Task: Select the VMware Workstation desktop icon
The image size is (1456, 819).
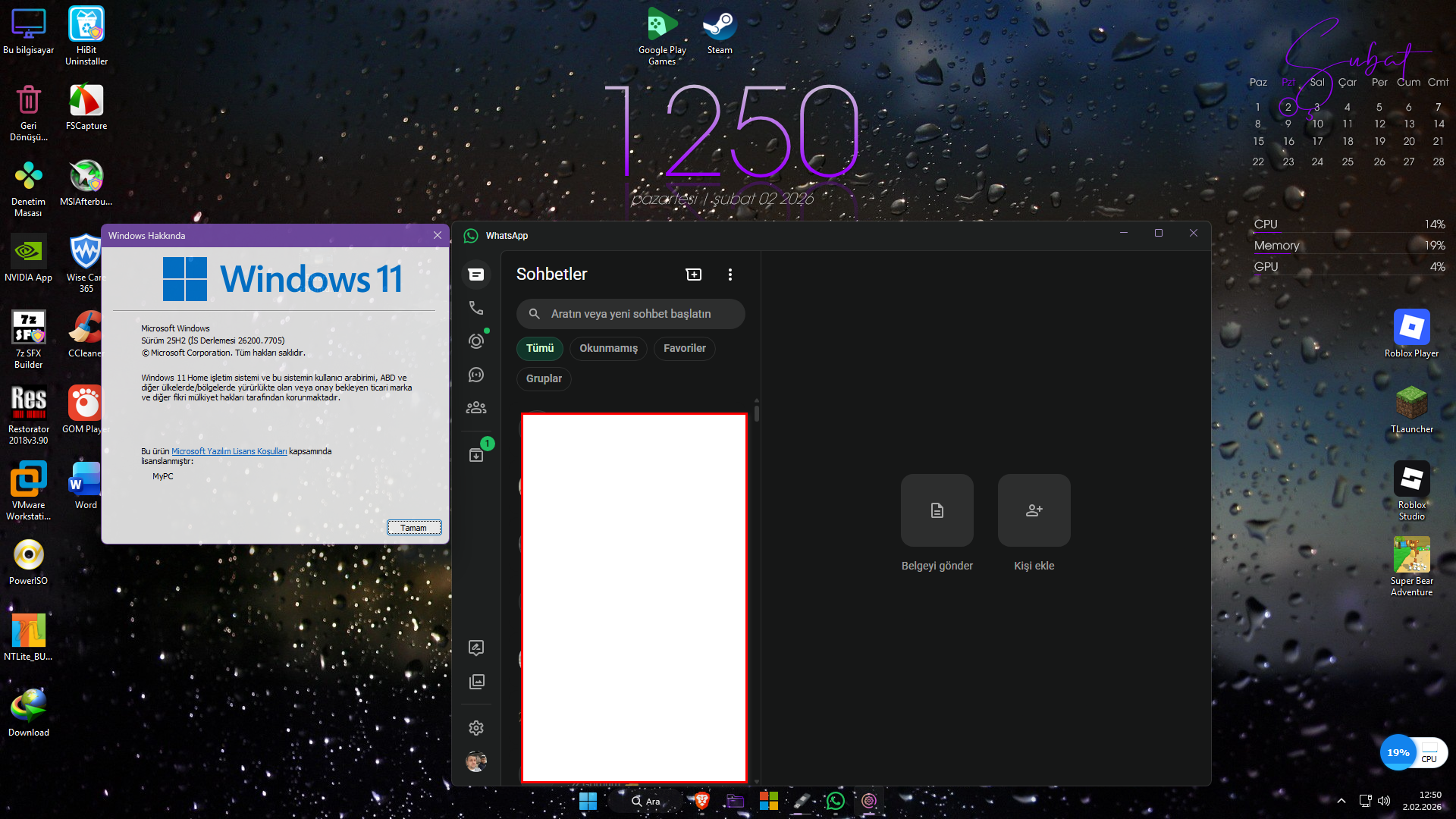Action: tap(29, 491)
